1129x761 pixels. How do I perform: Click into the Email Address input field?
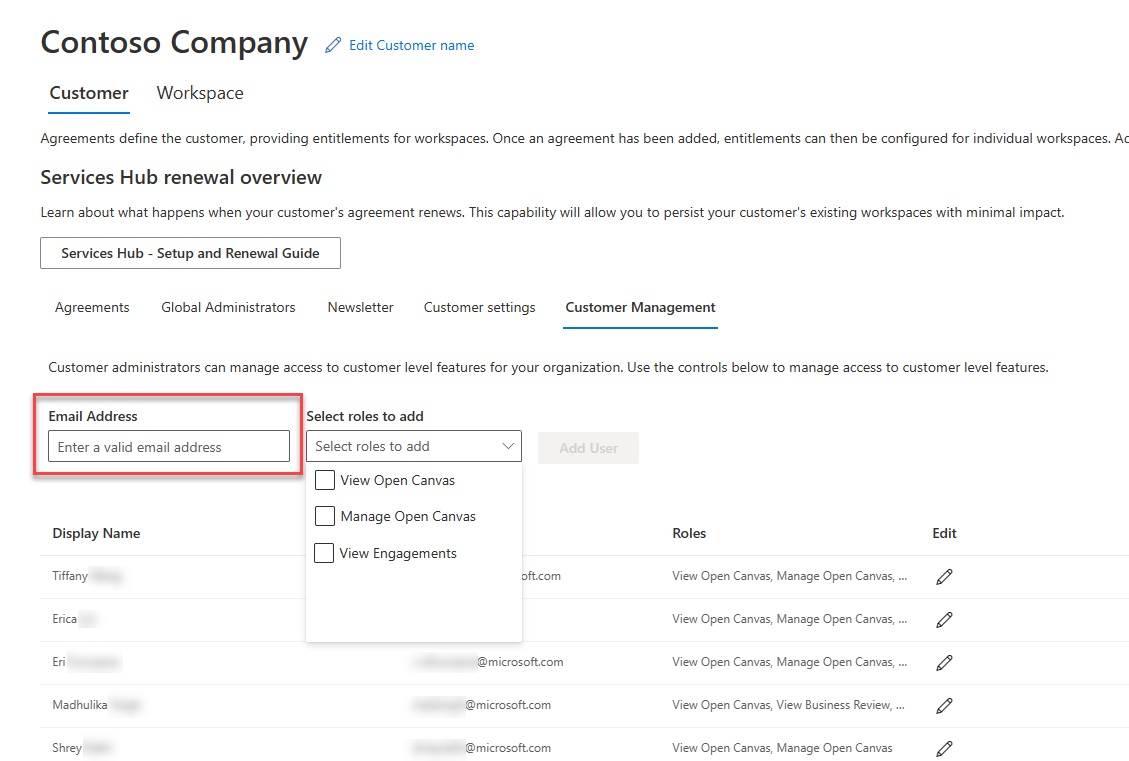169,447
